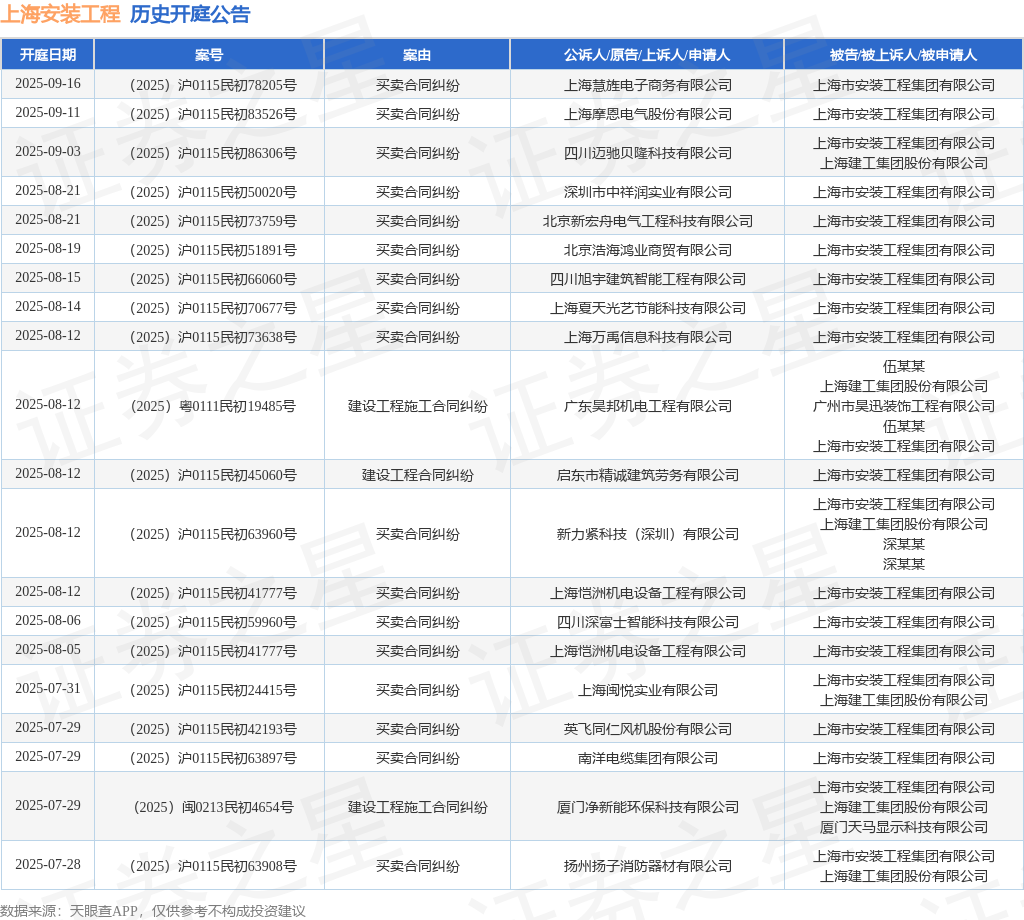
Task: Click plaintiff 上海万禹信息科技有限公司
Action: pos(647,338)
